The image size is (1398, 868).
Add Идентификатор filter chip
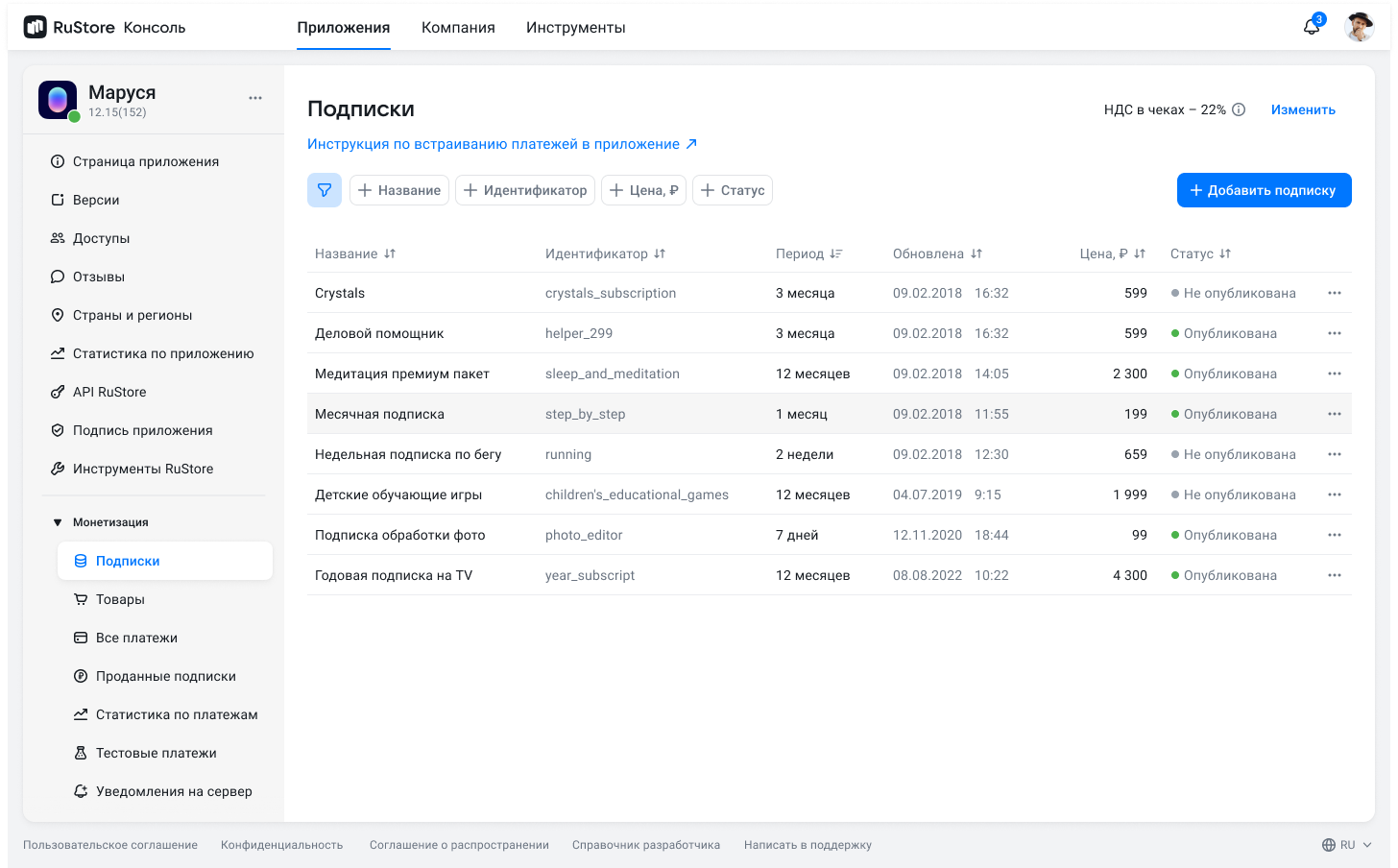[x=525, y=190]
